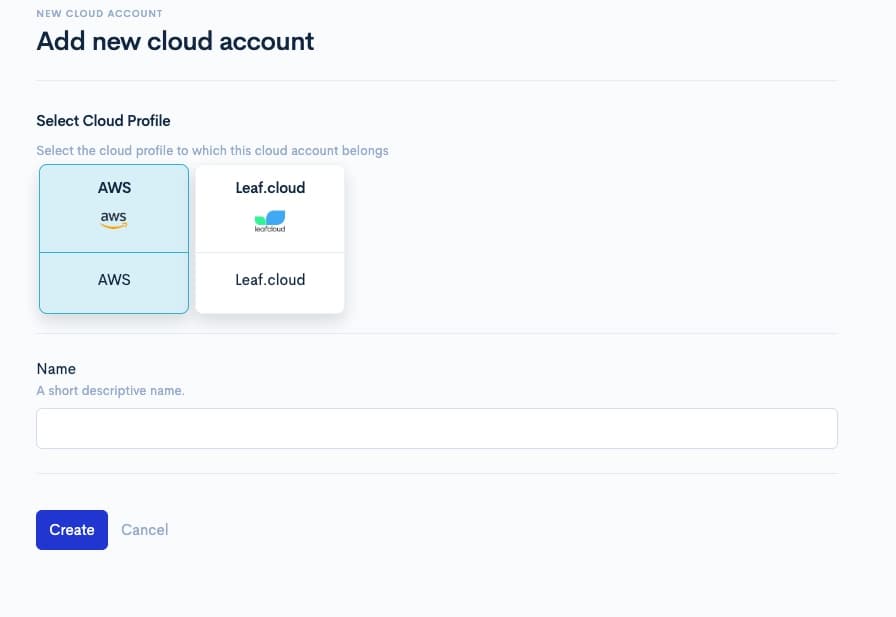Click the cloud profile helper description text
The image size is (896, 617).
pyautogui.click(x=212, y=150)
